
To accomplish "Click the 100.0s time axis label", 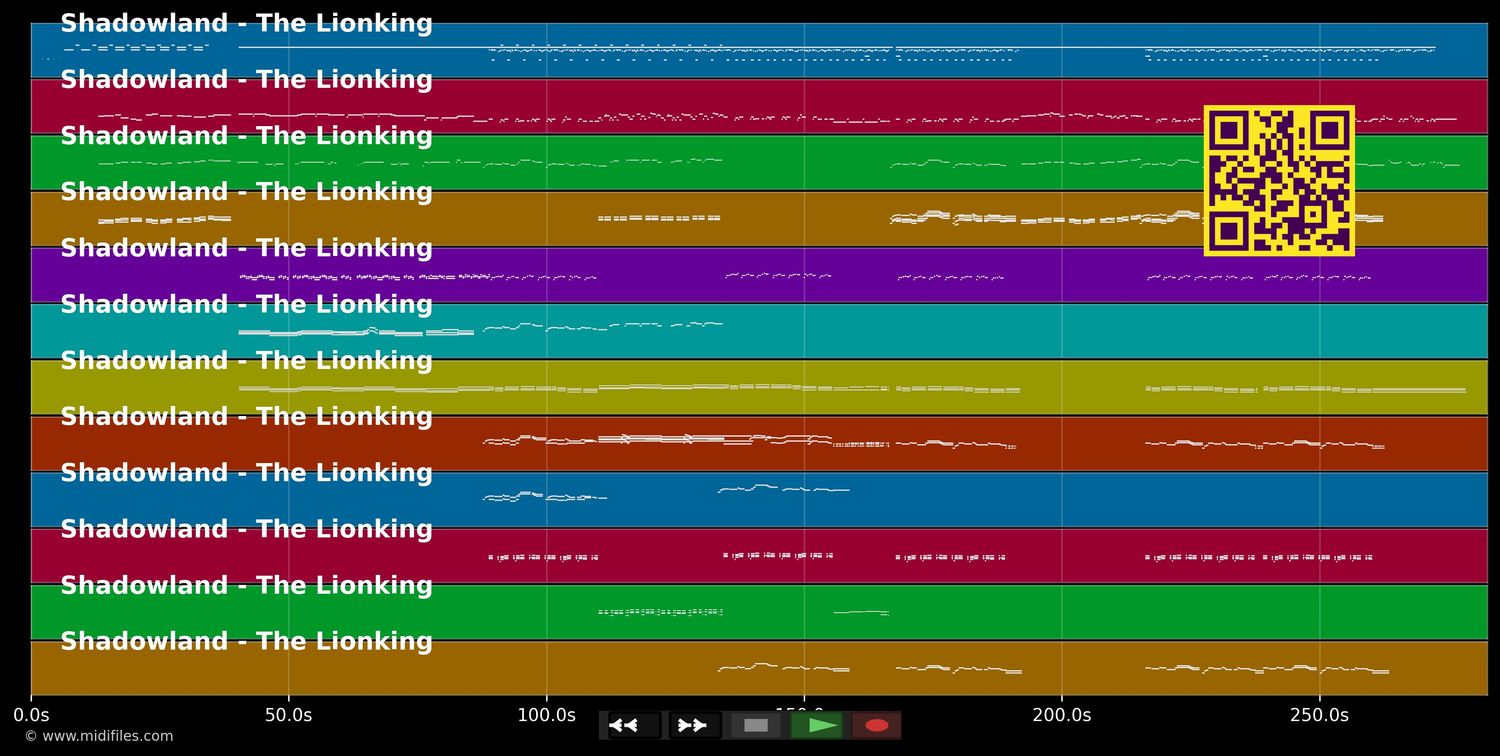I will click(x=546, y=715).
